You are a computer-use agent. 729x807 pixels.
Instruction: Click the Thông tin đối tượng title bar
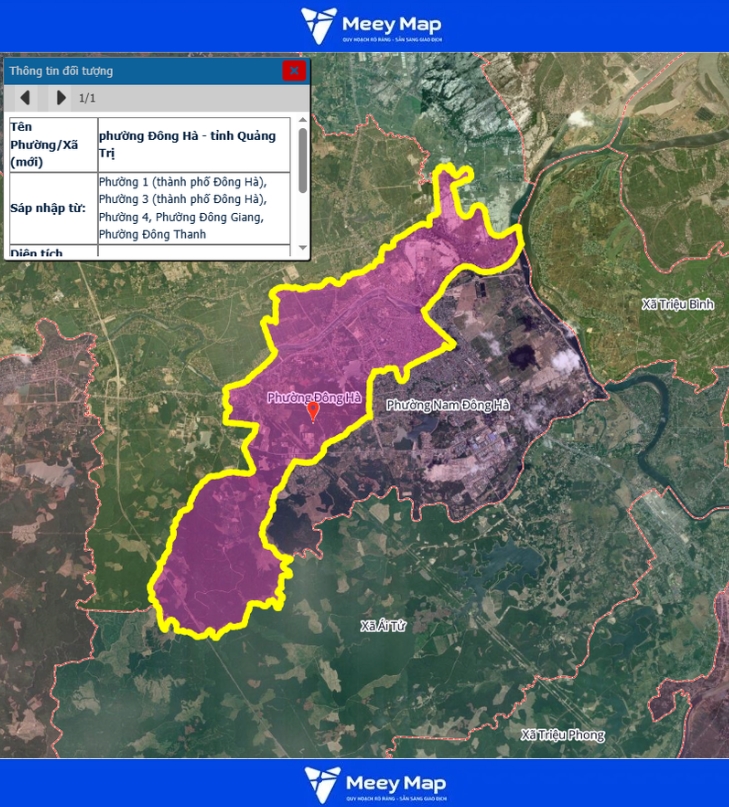click(140, 71)
